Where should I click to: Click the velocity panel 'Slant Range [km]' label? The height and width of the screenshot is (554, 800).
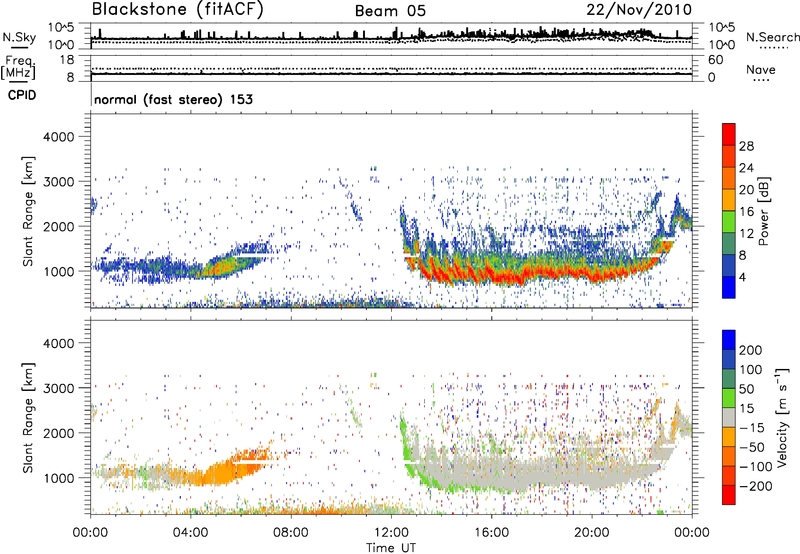[28, 417]
